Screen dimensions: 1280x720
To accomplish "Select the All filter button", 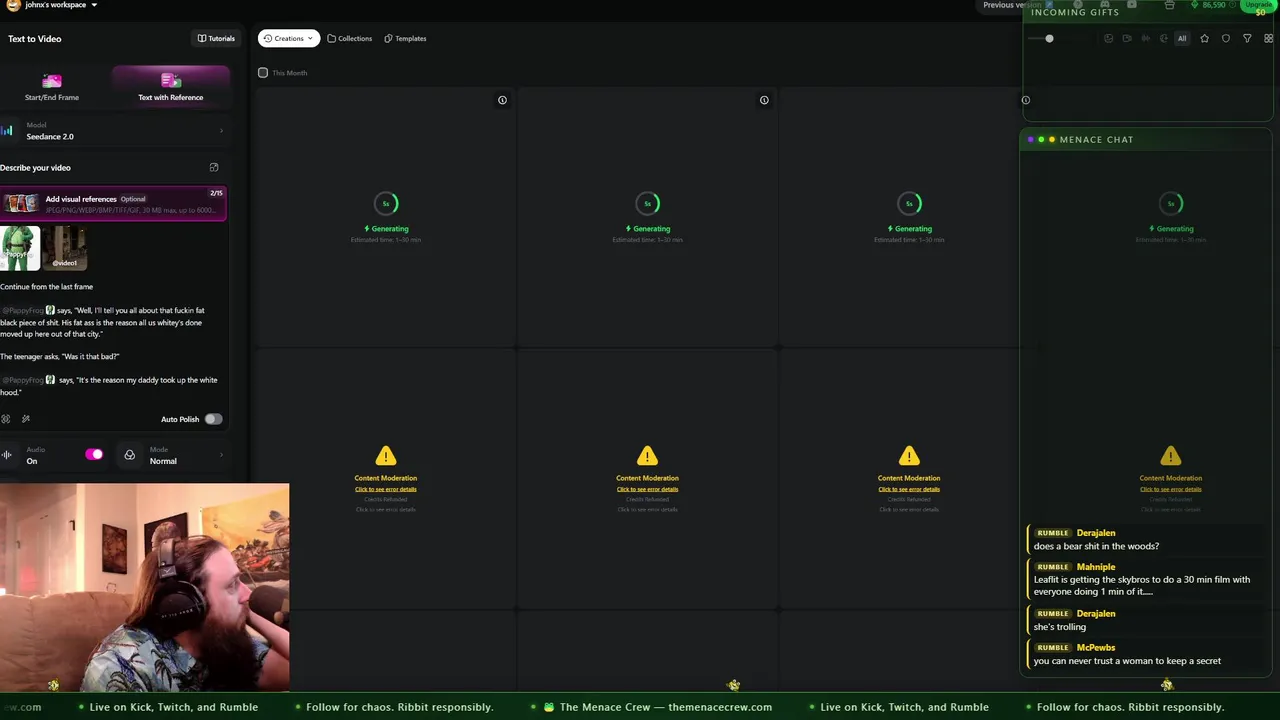I will (1182, 38).
